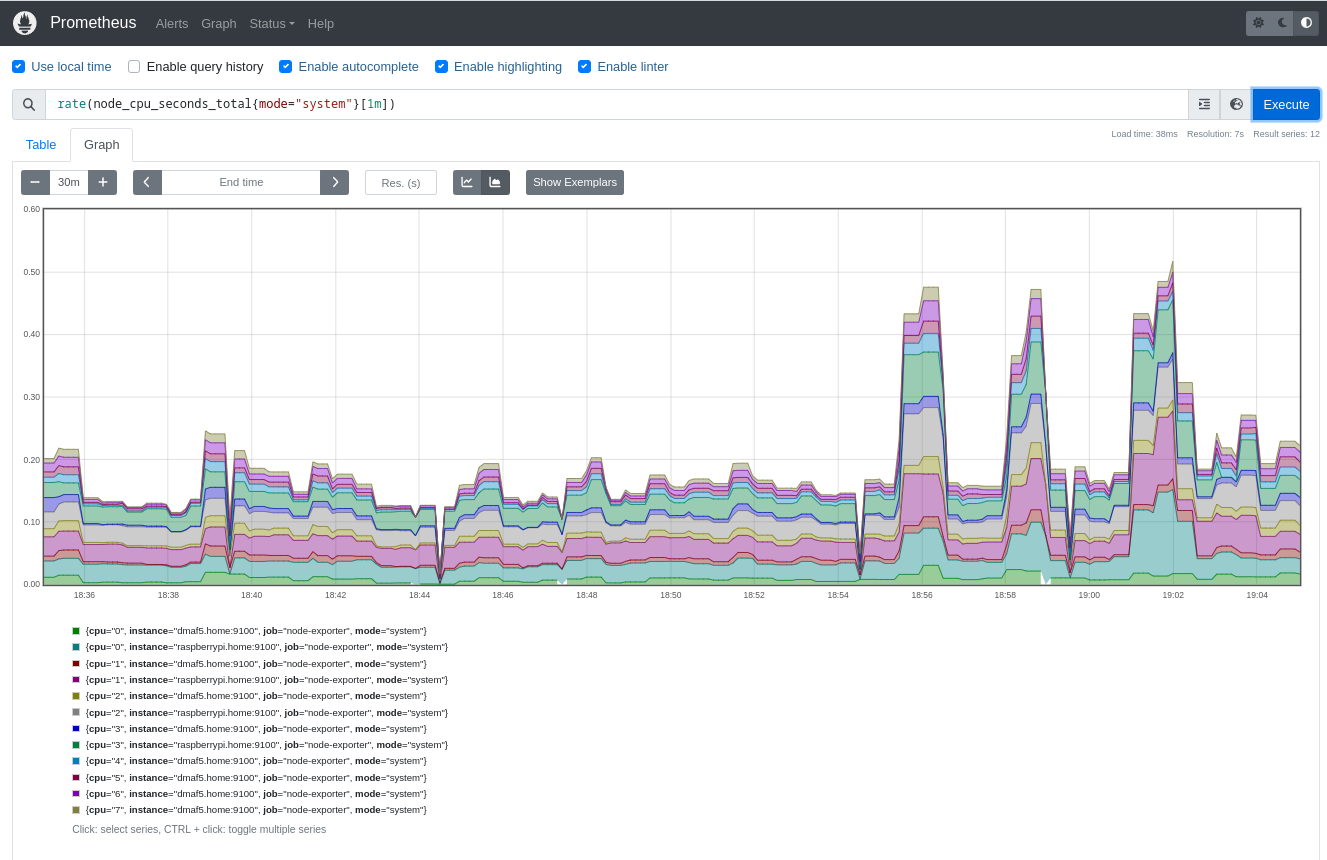Enable query history checkbox

click(x=134, y=66)
